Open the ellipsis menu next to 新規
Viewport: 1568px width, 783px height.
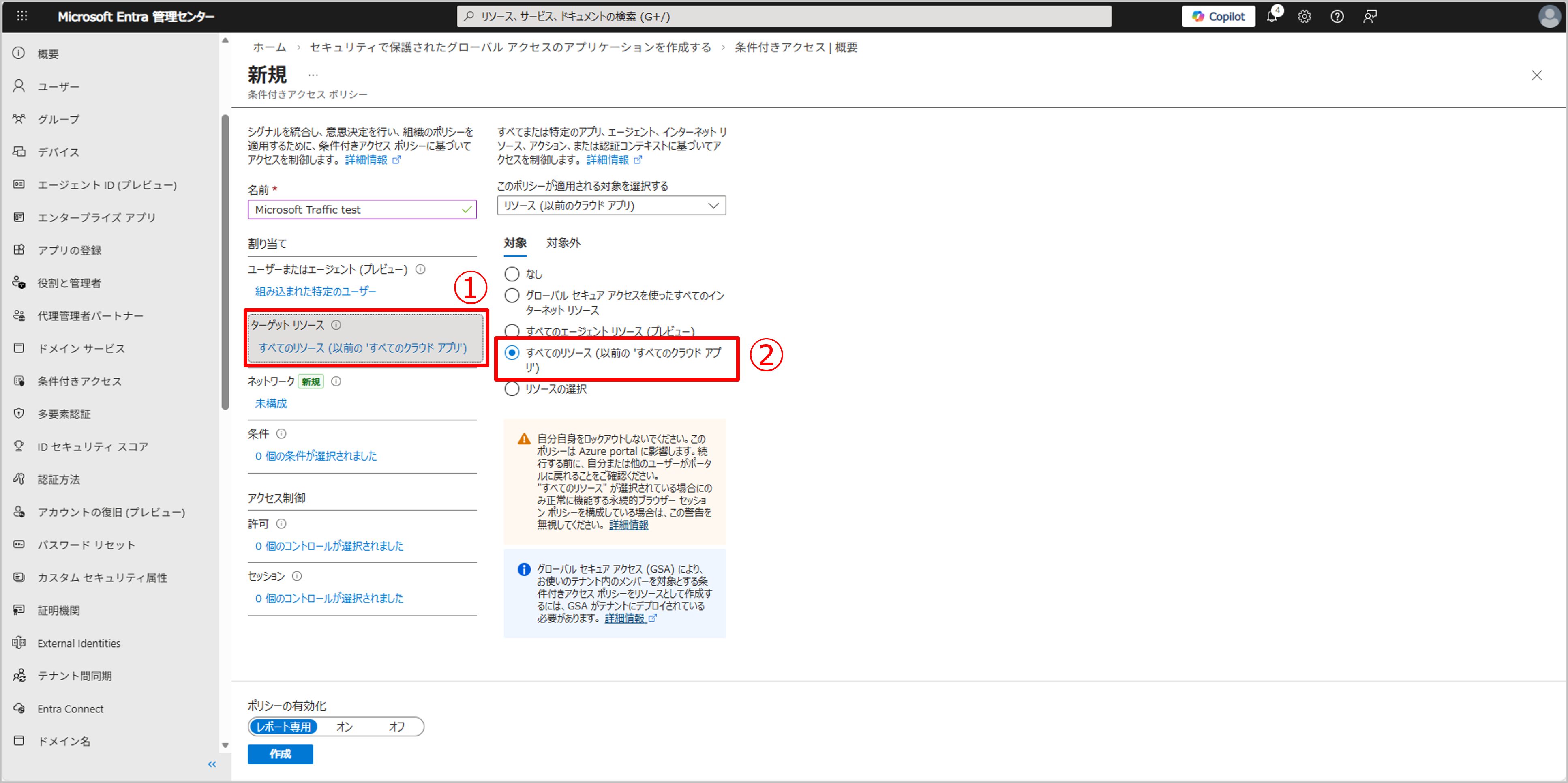tap(313, 75)
